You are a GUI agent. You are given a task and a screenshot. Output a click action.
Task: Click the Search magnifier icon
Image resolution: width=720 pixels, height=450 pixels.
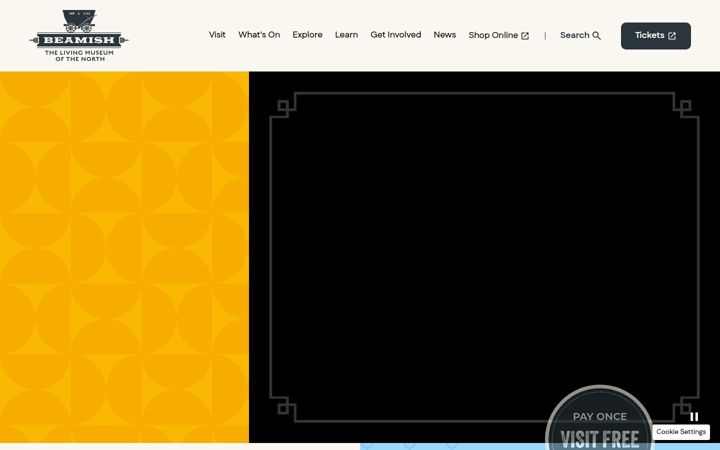tap(596, 35)
